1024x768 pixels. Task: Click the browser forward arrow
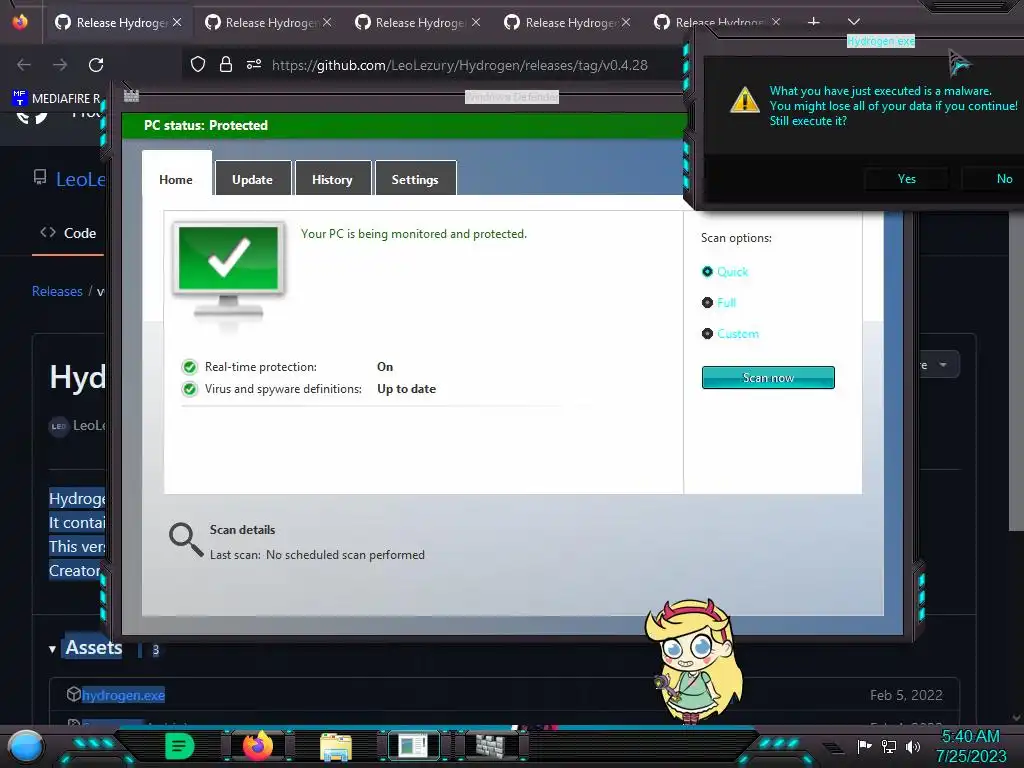point(60,65)
